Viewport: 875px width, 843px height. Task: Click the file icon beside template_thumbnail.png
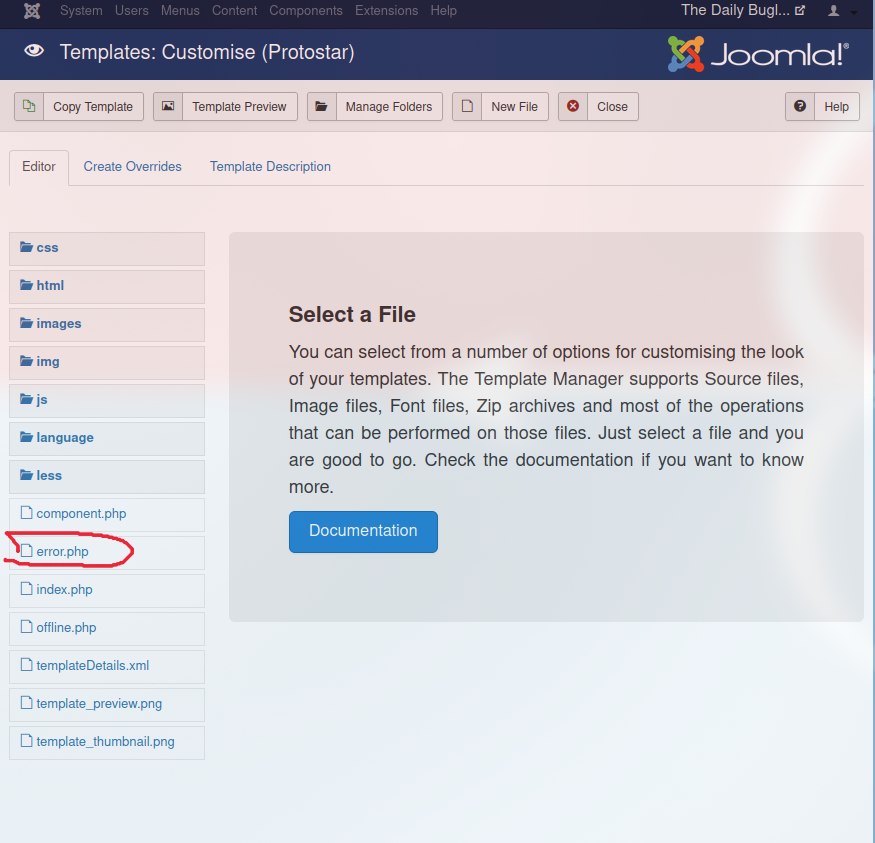26,740
